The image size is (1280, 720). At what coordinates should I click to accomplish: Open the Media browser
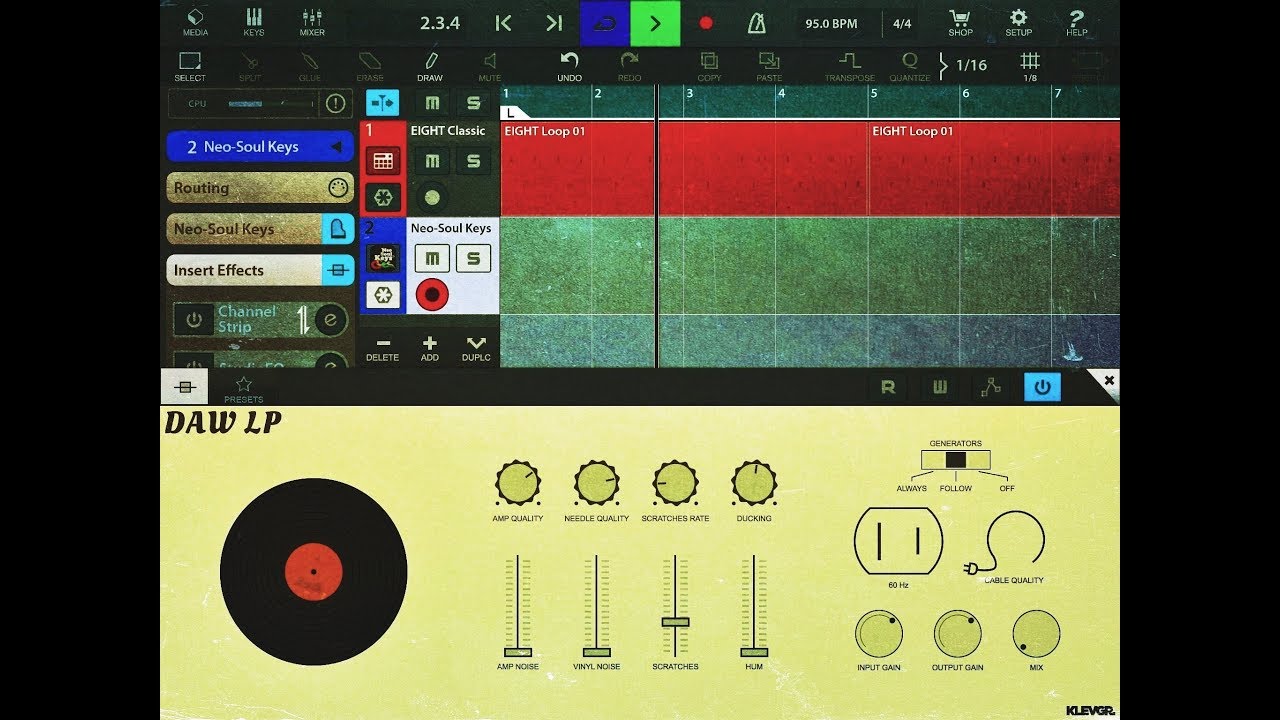point(195,22)
